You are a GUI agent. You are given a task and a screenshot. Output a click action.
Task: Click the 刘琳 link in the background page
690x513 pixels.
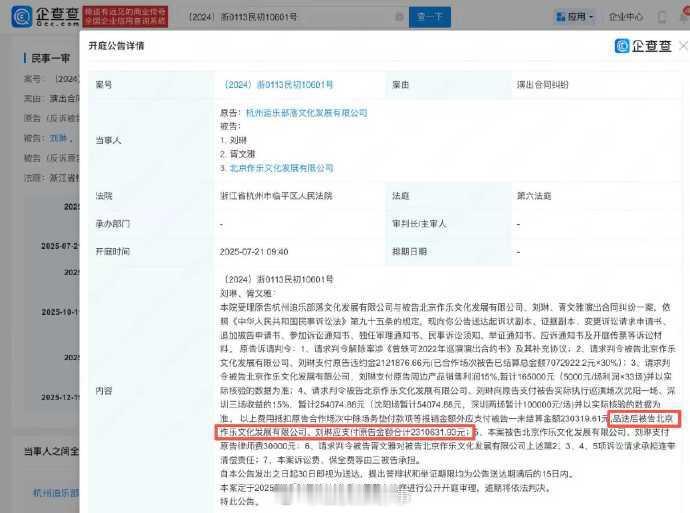coord(58,138)
